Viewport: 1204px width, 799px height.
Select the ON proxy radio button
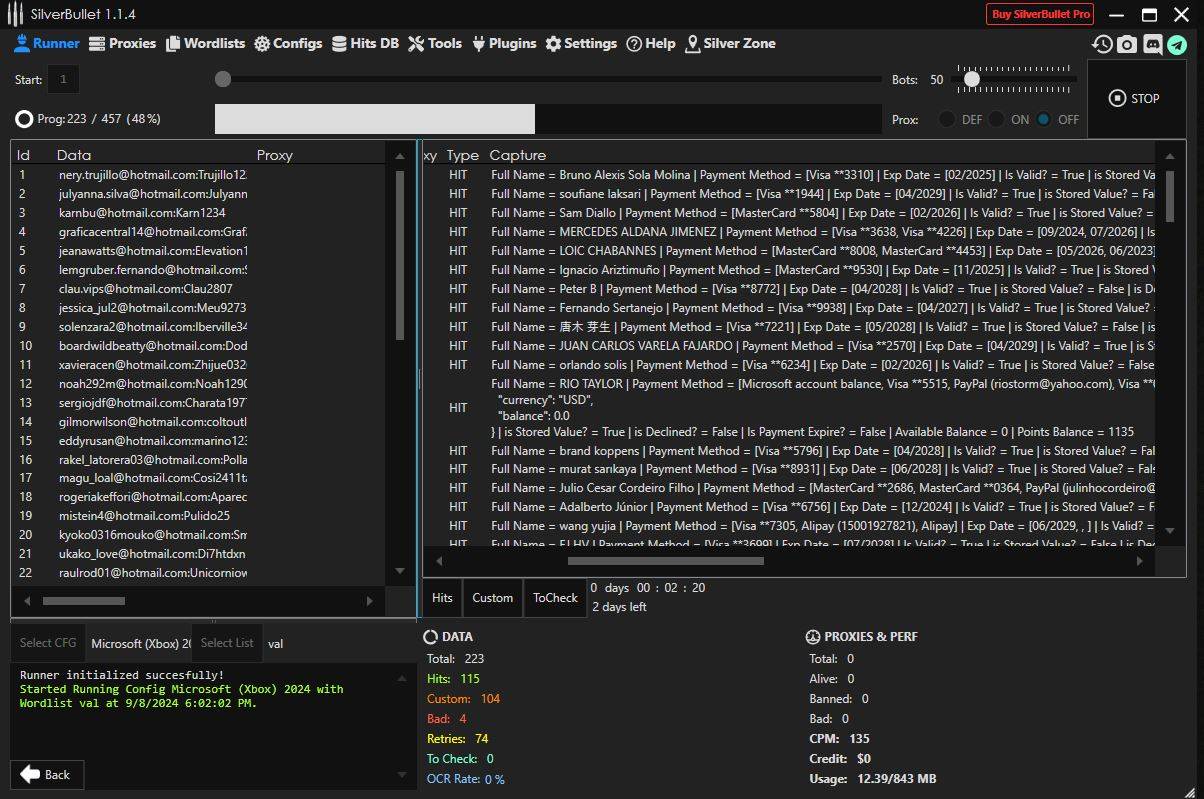997,119
